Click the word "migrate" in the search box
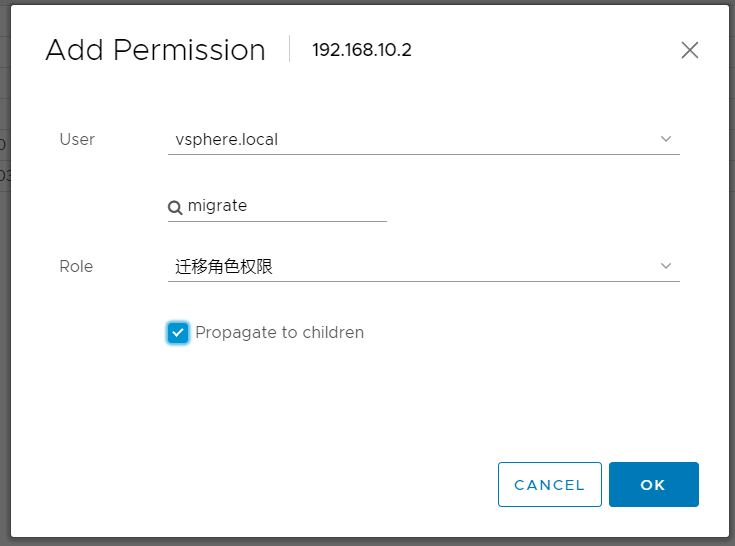 point(217,206)
